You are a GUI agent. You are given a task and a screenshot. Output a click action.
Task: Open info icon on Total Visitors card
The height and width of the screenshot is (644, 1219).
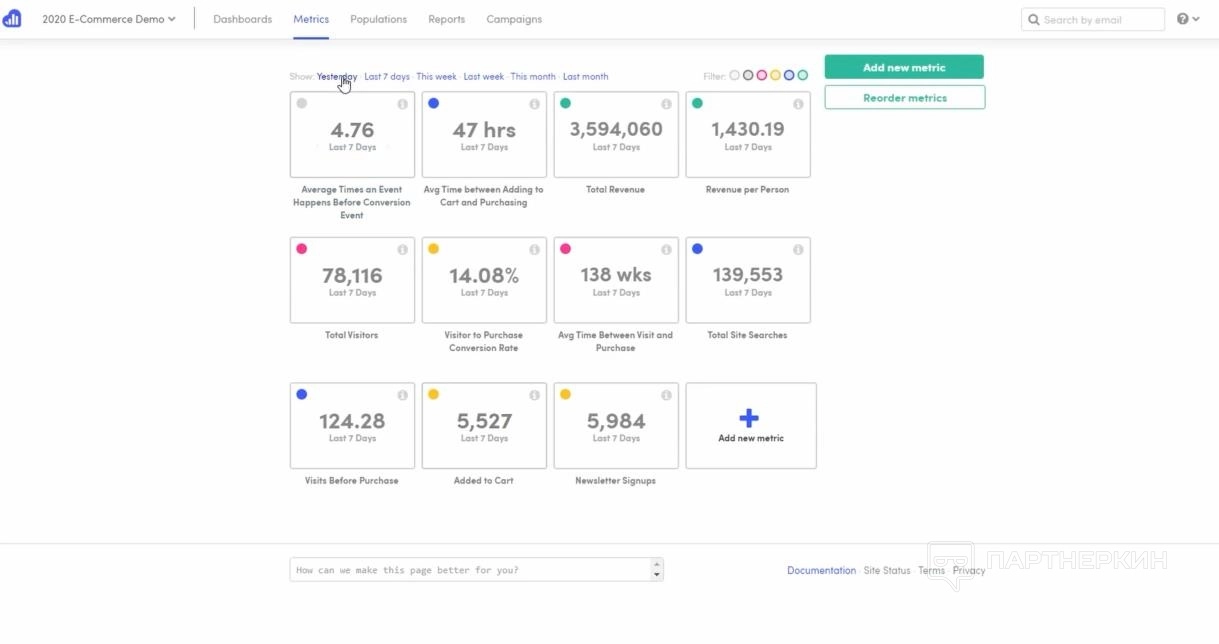click(x=402, y=250)
